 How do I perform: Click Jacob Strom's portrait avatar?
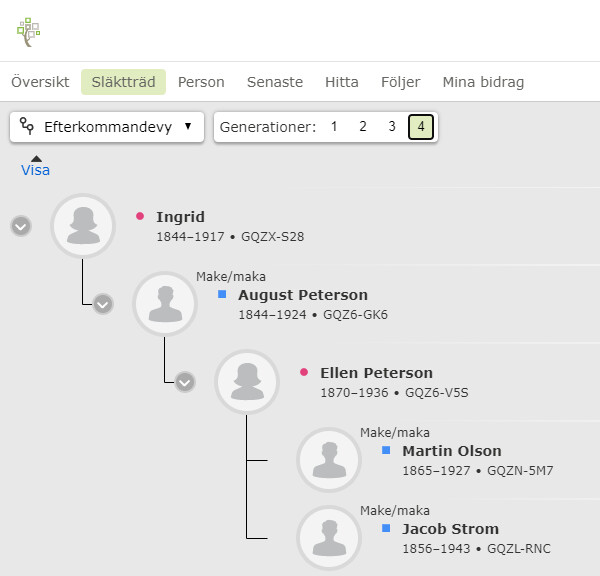click(329, 538)
